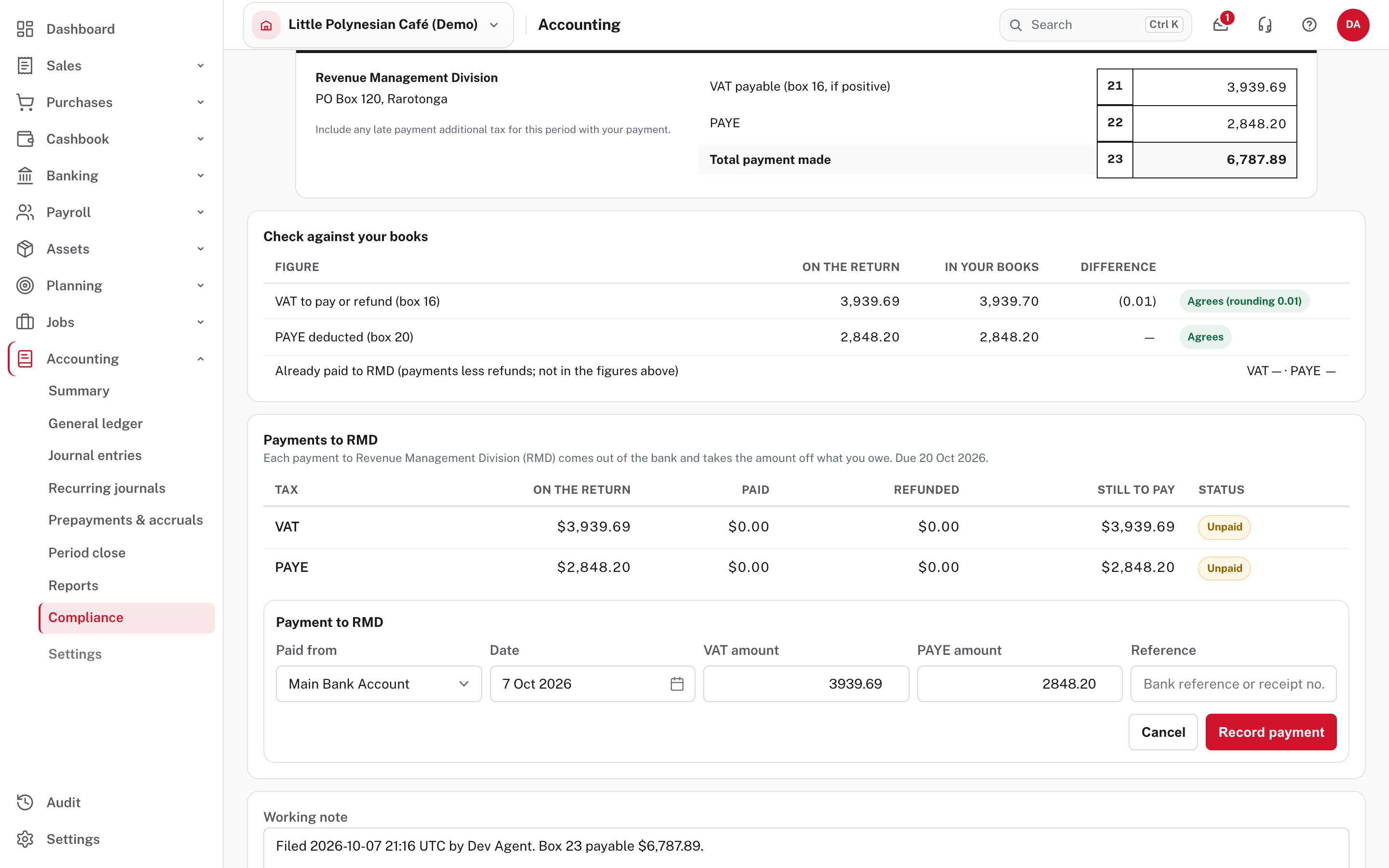
Task: Open the Paid from Main Bank Account dropdown
Action: click(379, 684)
